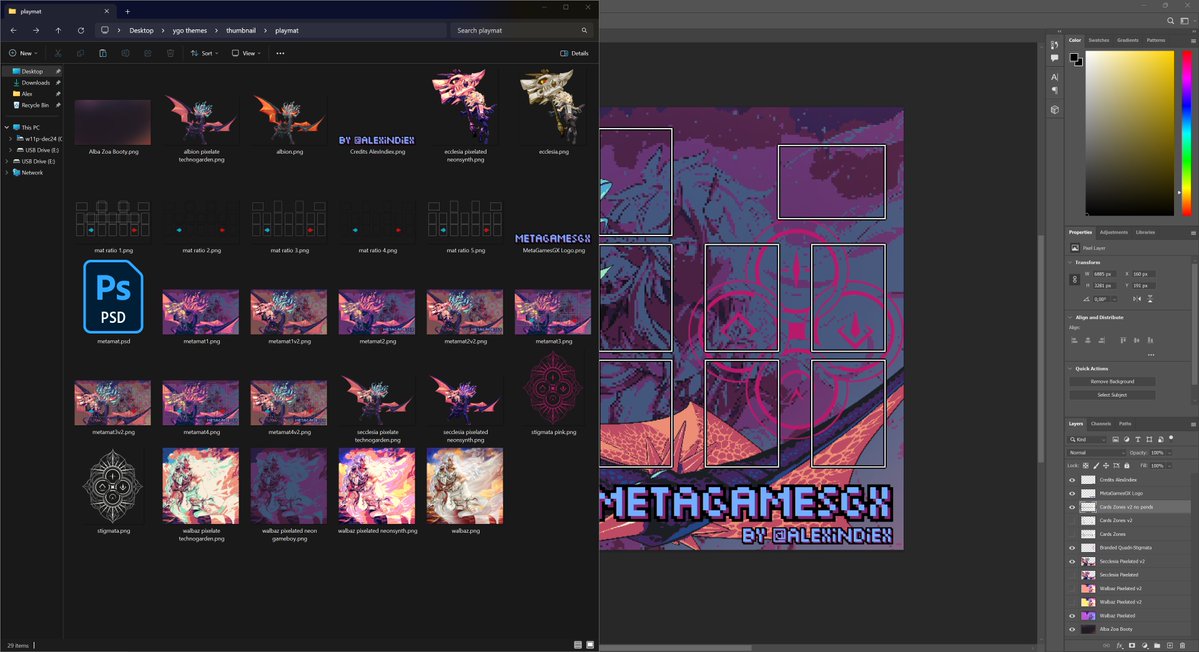1199x652 pixels.
Task: Create new fill or adjustment layer
Action: tap(1145, 646)
